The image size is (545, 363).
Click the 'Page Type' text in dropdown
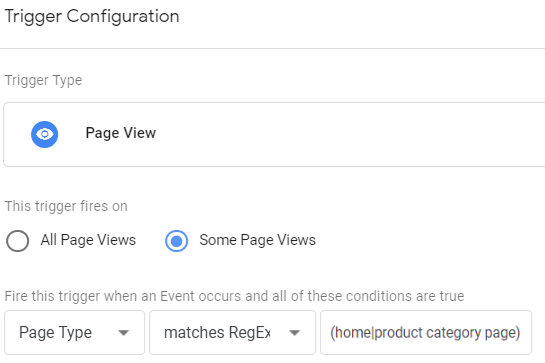[x=55, y=332]
